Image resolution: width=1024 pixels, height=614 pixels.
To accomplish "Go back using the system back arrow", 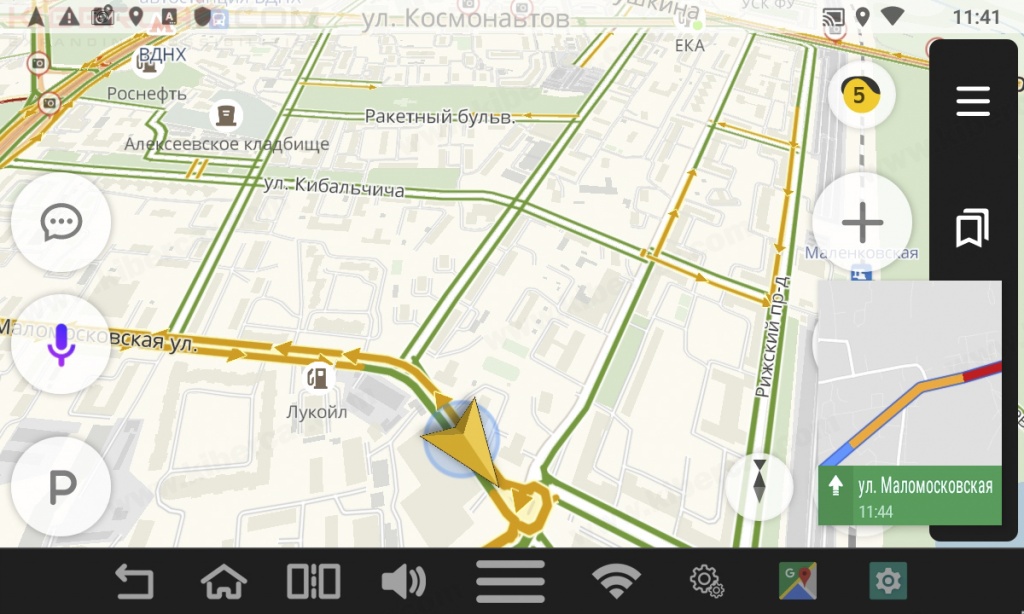I will point(135,581).
